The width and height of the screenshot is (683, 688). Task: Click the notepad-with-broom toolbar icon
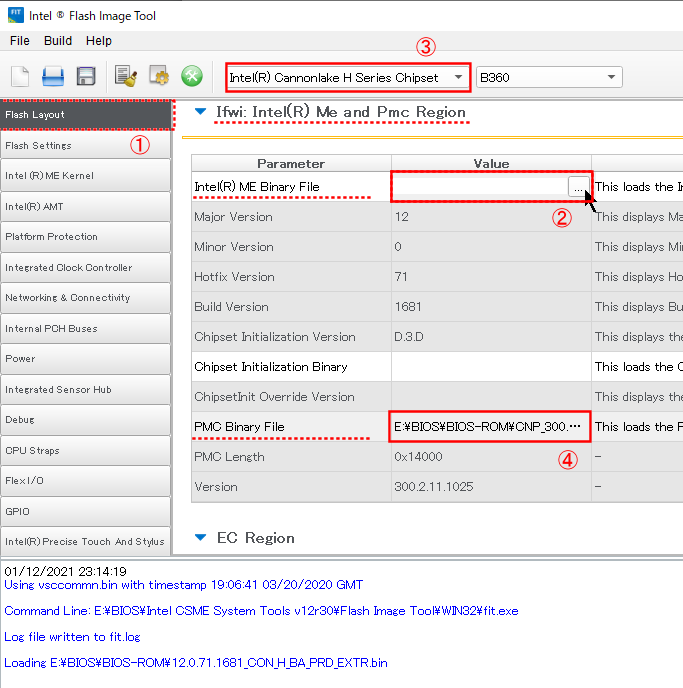(x=125, y=77)
